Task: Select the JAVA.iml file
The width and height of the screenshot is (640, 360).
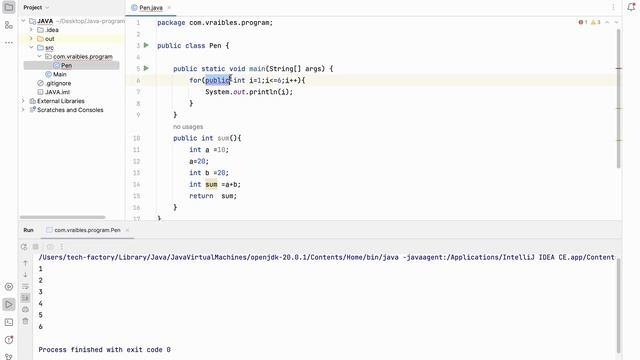Action: tap(57, 92)
